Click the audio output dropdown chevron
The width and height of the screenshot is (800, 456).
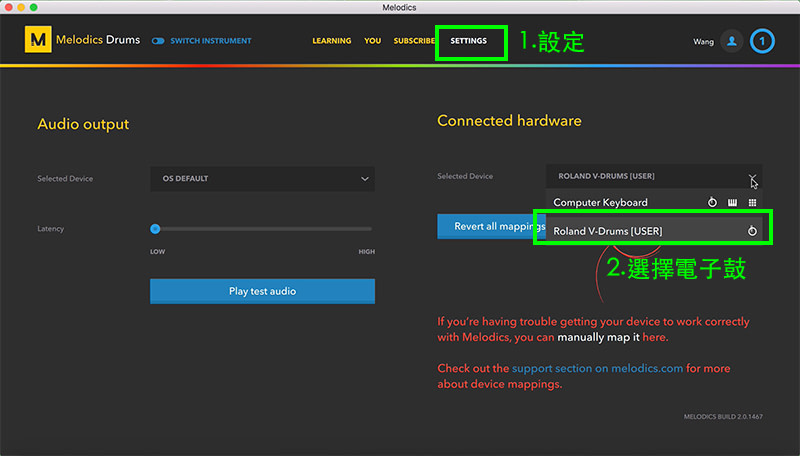pos(365,179)
